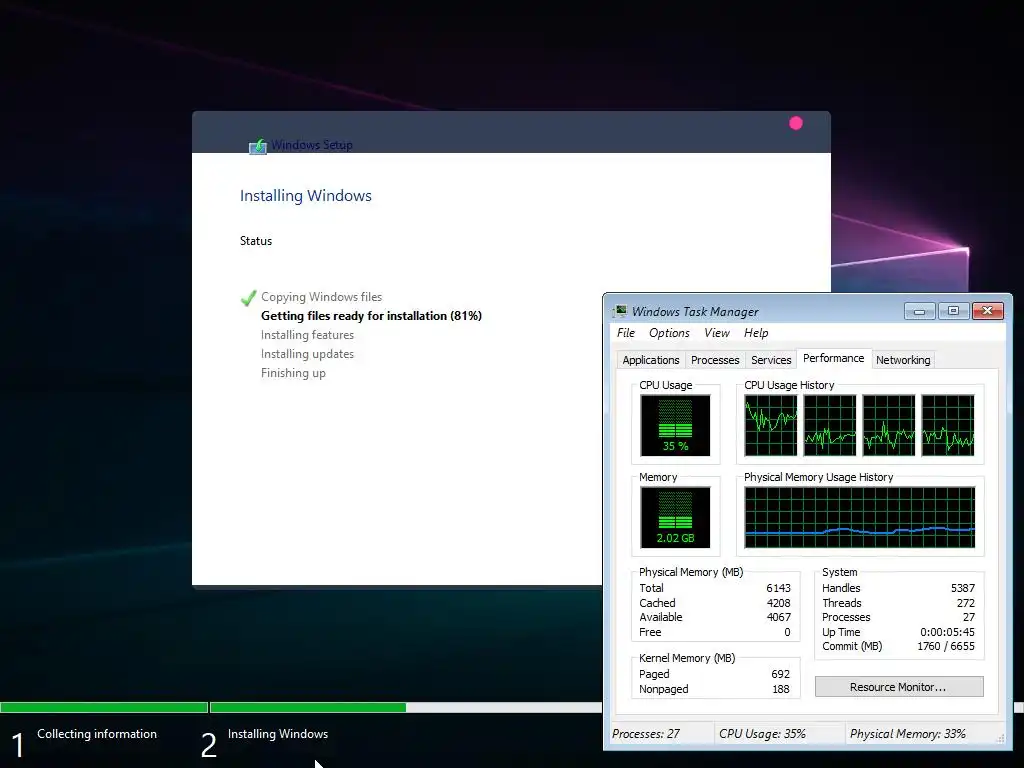This screenshot has height=768, width=1024.
Task: Open Resource Monitor from Task Manager
Action: pyautogui.click(x=899, y=687)
